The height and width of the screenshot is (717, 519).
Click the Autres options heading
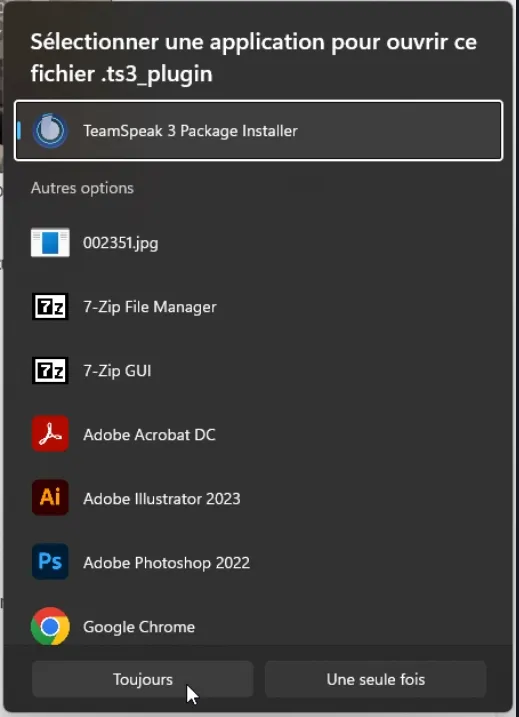coord(82,188)
